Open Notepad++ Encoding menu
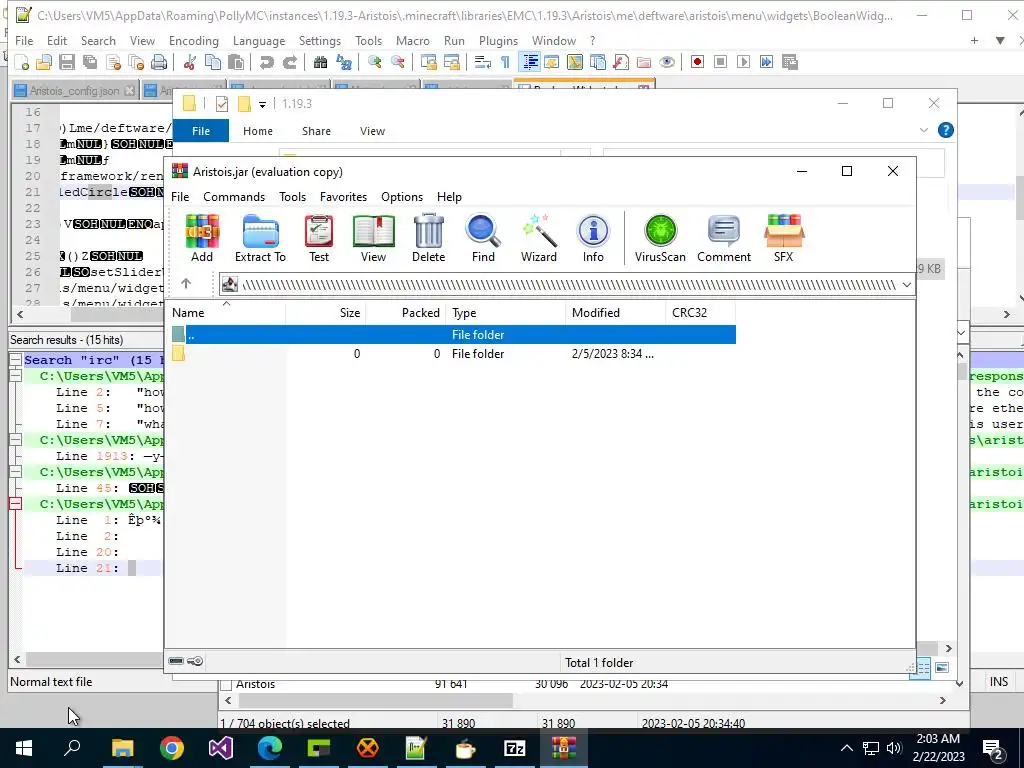Screen dimensions: 1024x768 tap(194, 40)
